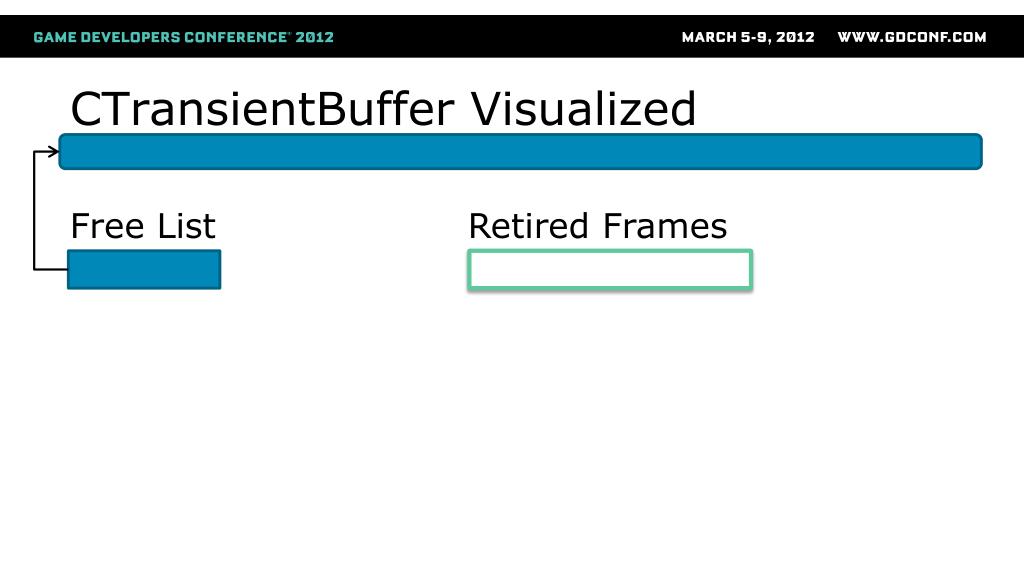Click the word "Free" in the Free List label

click(108, 226)
